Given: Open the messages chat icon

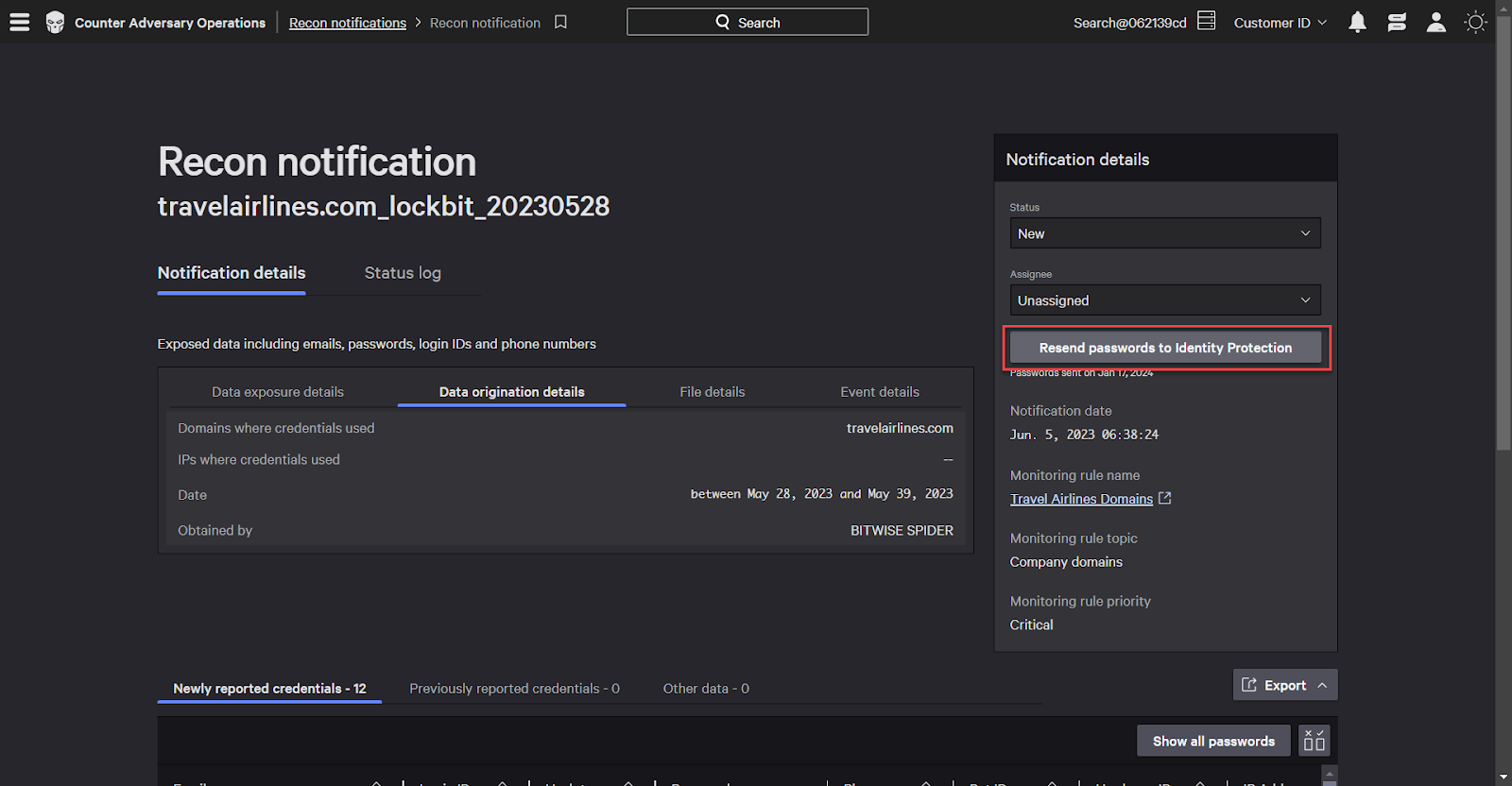Looking at the screenshot, I should click(1397, 22).
